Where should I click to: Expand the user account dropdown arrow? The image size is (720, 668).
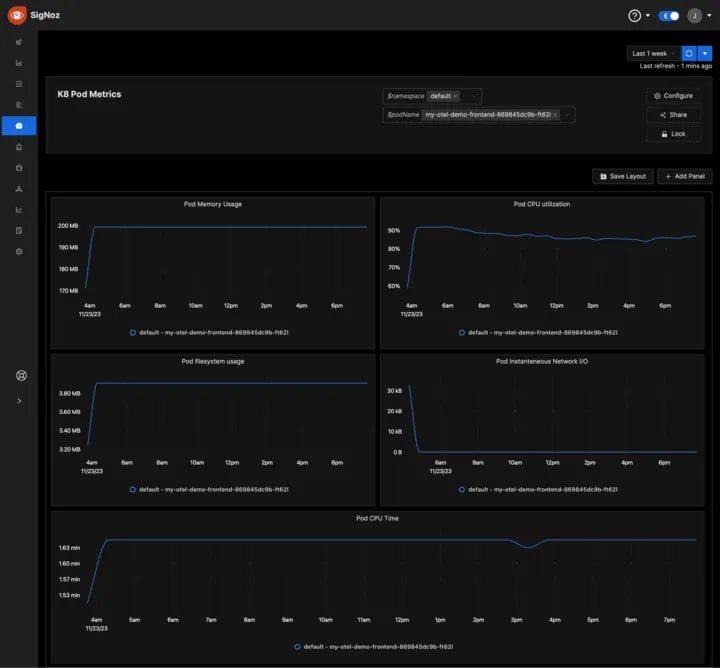click(x=709, y=16)
